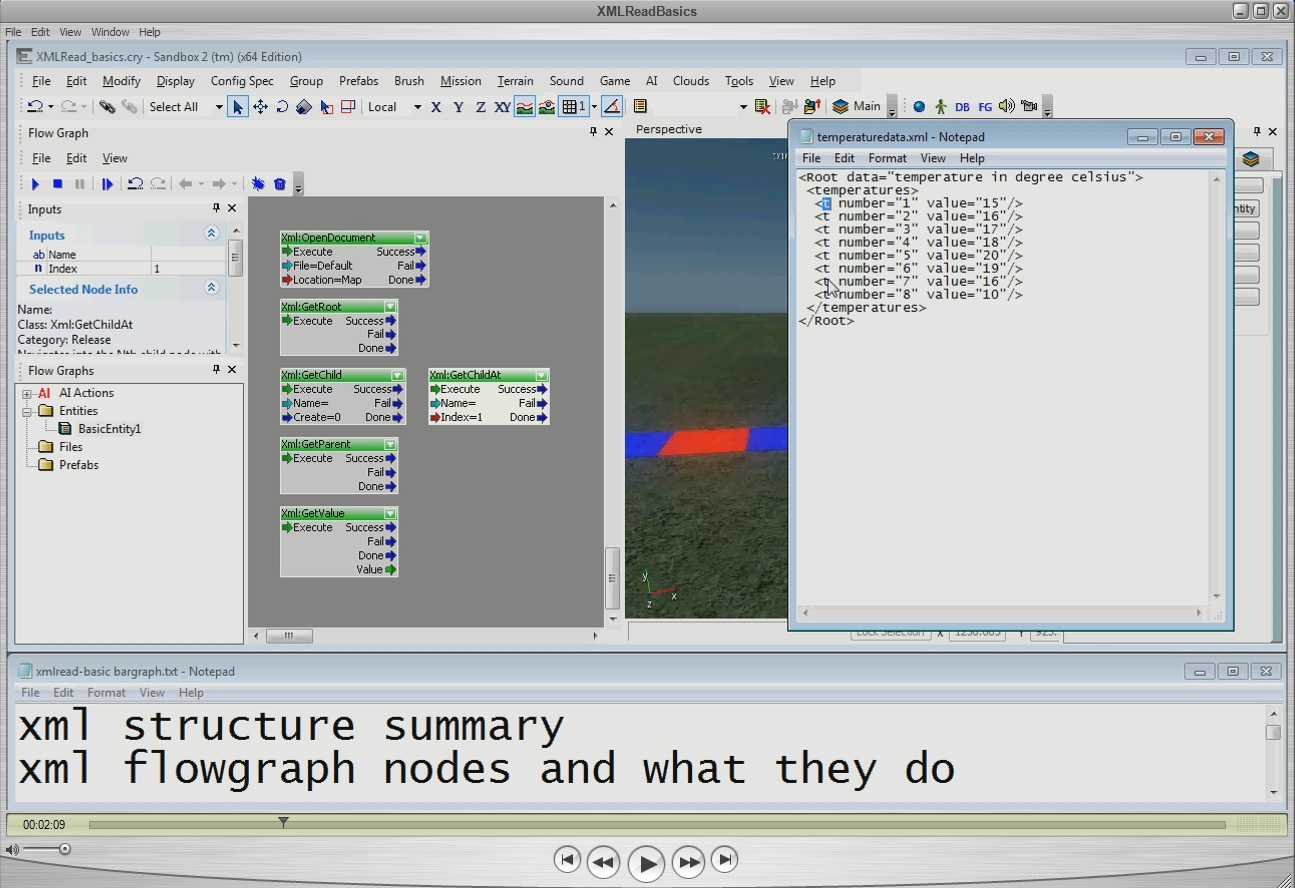The height and width of the screenshot is (888, 1295).
Task: Click the Xml:GetParent node title
Action: [316, 444]
